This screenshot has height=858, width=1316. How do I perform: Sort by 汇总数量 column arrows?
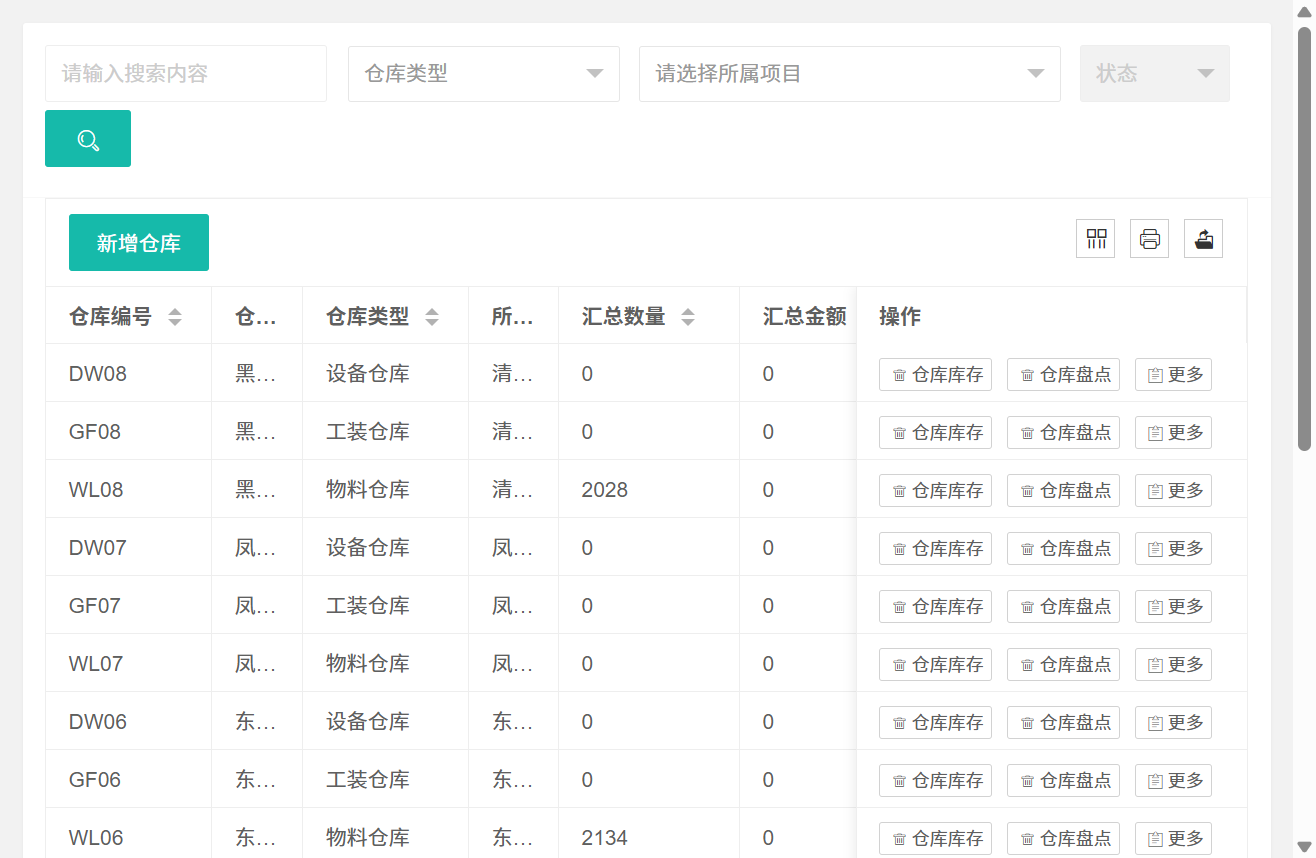click(x=688, y=317)
